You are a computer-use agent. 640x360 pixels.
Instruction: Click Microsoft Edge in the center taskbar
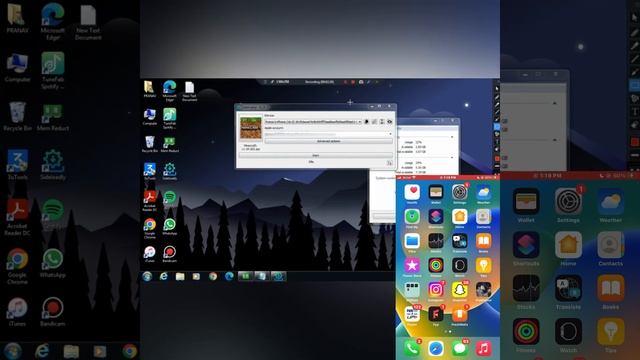pos(229,276)
